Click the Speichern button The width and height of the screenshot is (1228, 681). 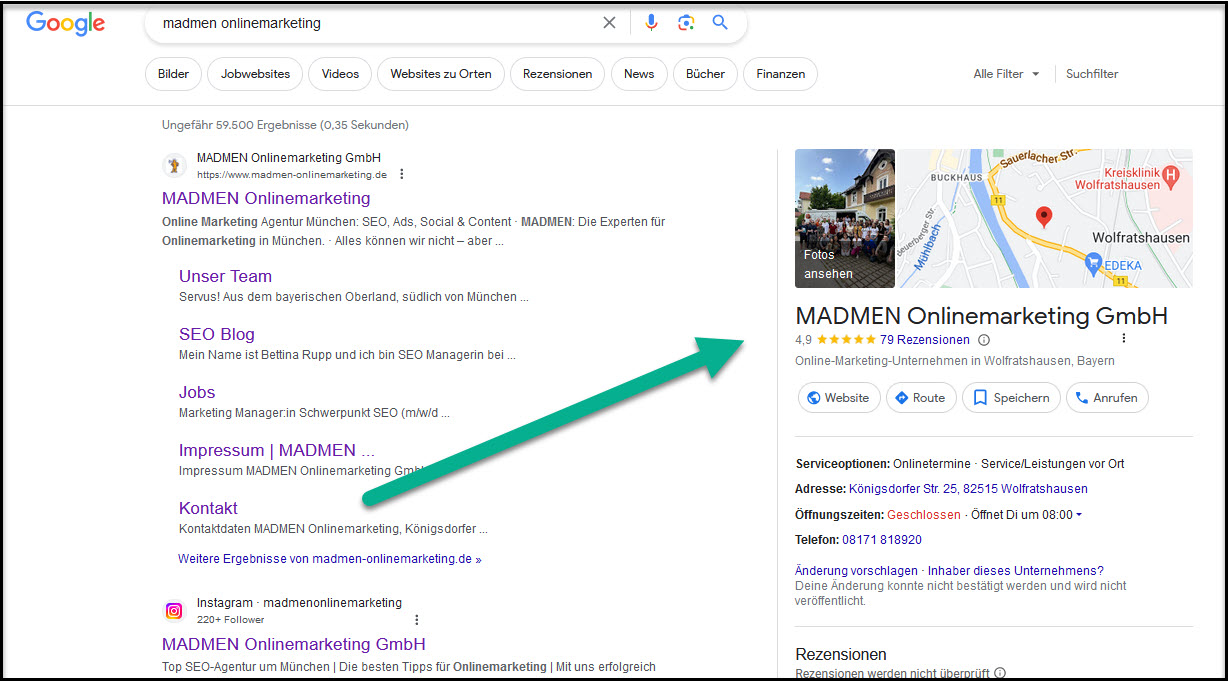coord(1011,398)
